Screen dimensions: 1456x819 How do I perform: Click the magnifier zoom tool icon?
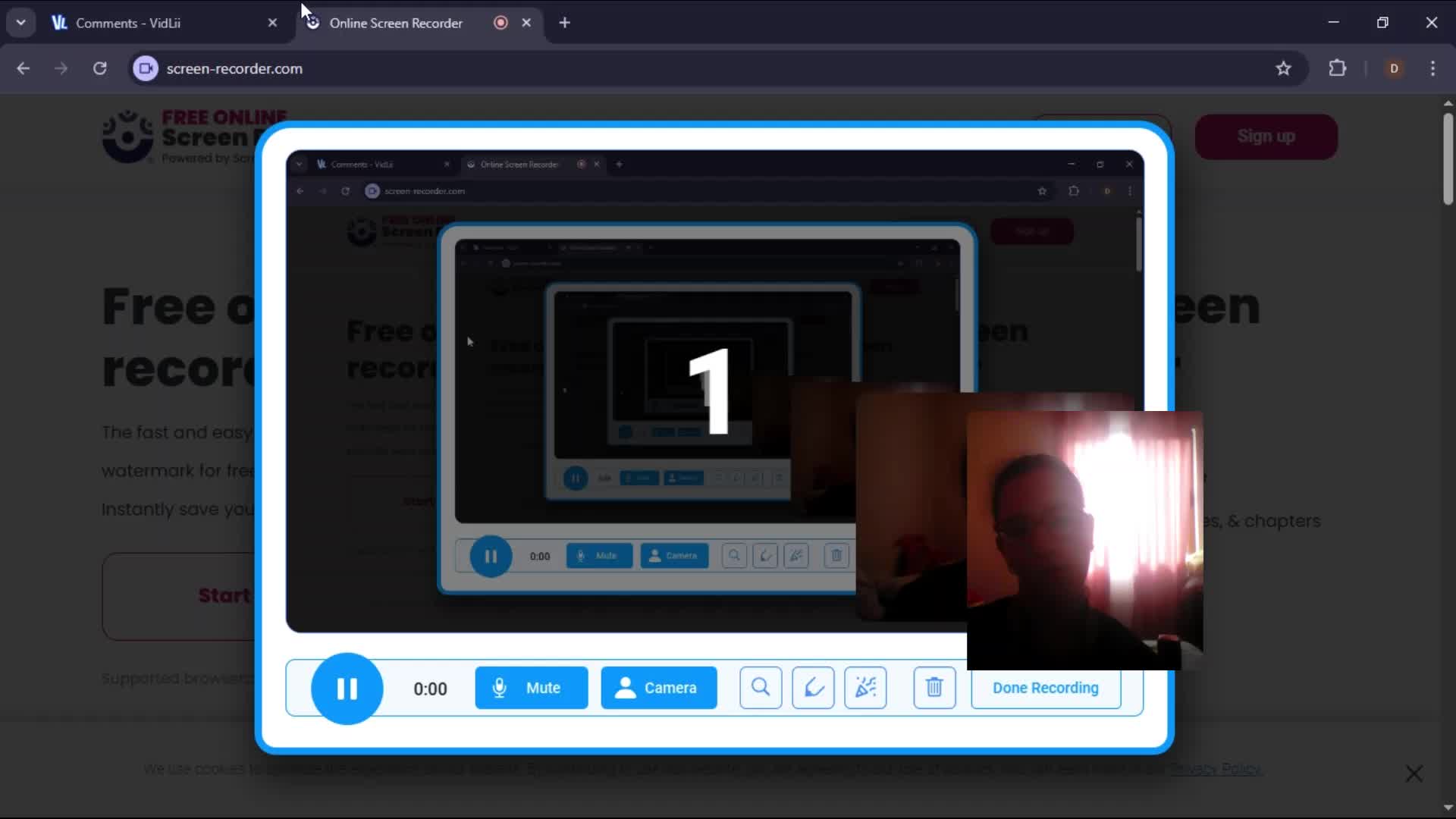coord(760,688)
